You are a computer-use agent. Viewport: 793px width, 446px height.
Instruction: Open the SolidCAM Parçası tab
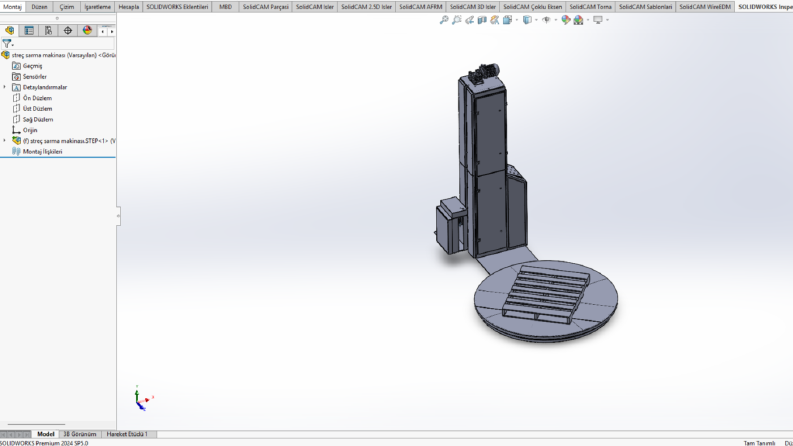(x=266, y=7)
